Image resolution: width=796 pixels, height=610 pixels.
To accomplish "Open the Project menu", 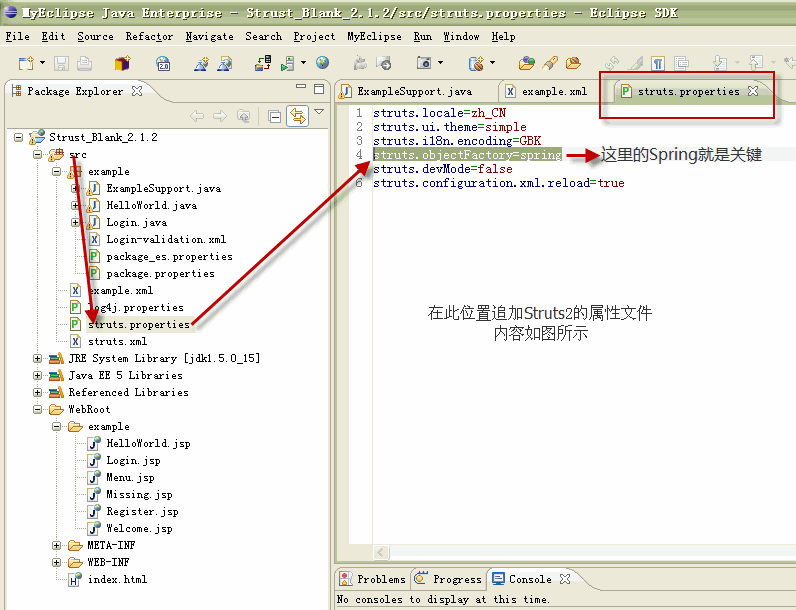I will pos(314,37).
